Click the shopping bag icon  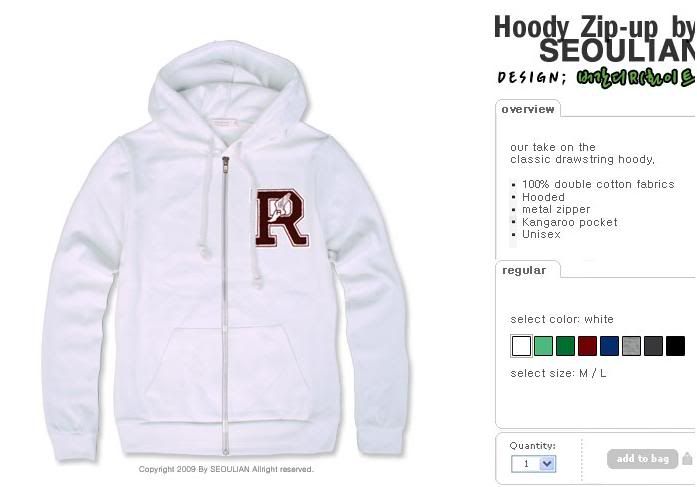[687, 459]
